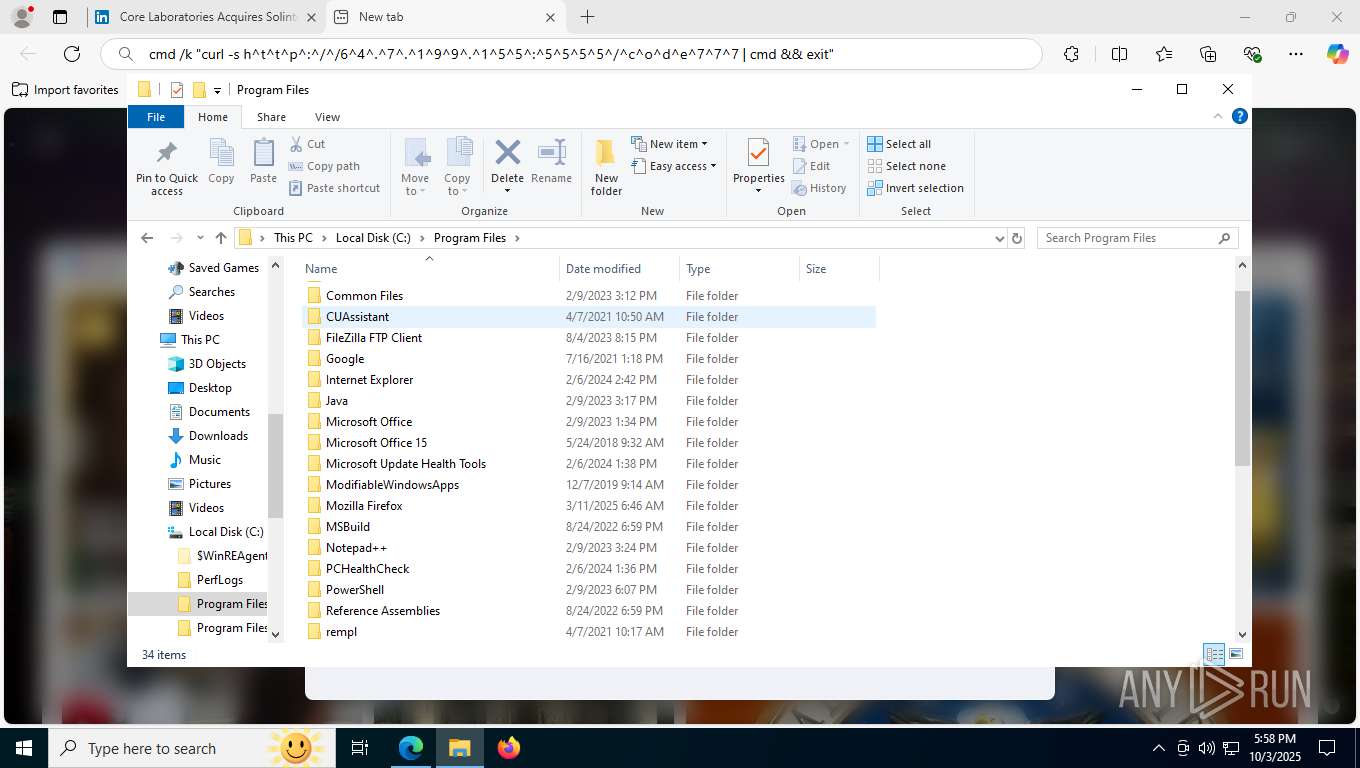Image resolution: width=1360 pixels, height=768 pixels.
Task: Click the Explorer Back arrow
Action: (x=147, y=238)
